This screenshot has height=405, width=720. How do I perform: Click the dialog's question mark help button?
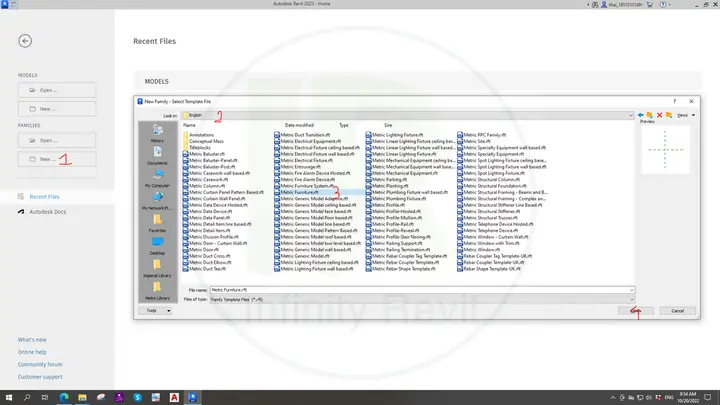coord(675,101)
